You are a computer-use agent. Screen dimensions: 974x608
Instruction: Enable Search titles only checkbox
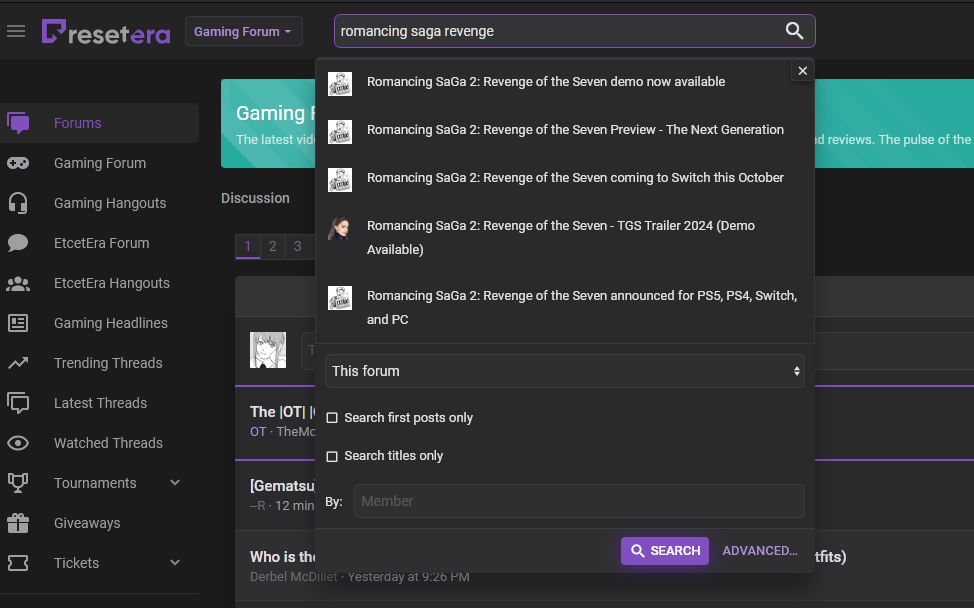pyautogui.click(x=332, y=456)
